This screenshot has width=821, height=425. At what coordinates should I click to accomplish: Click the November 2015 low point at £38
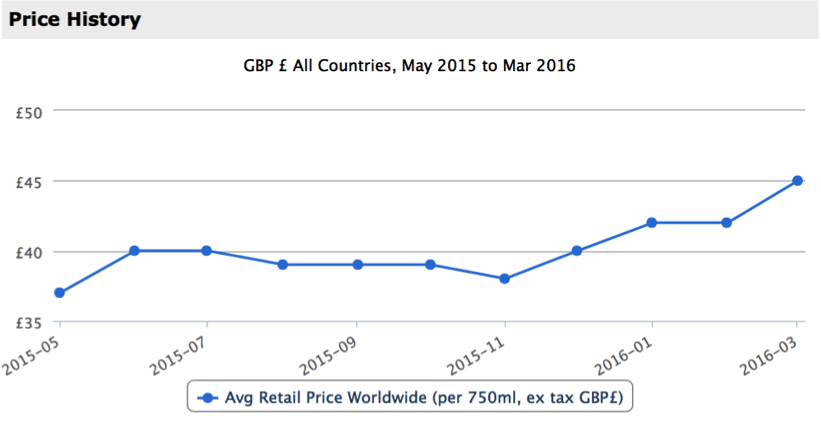[x=505, y=279]
